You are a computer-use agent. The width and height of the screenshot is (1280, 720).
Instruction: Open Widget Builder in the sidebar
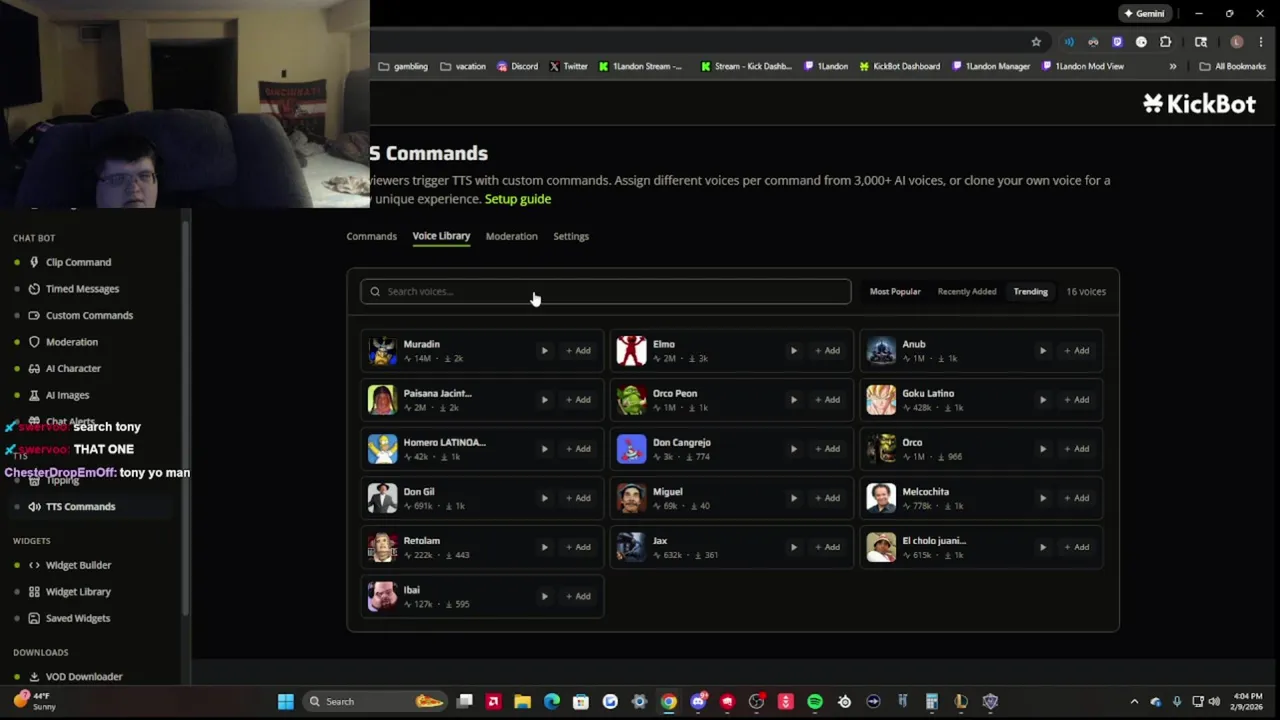click(x=78, y=565)
